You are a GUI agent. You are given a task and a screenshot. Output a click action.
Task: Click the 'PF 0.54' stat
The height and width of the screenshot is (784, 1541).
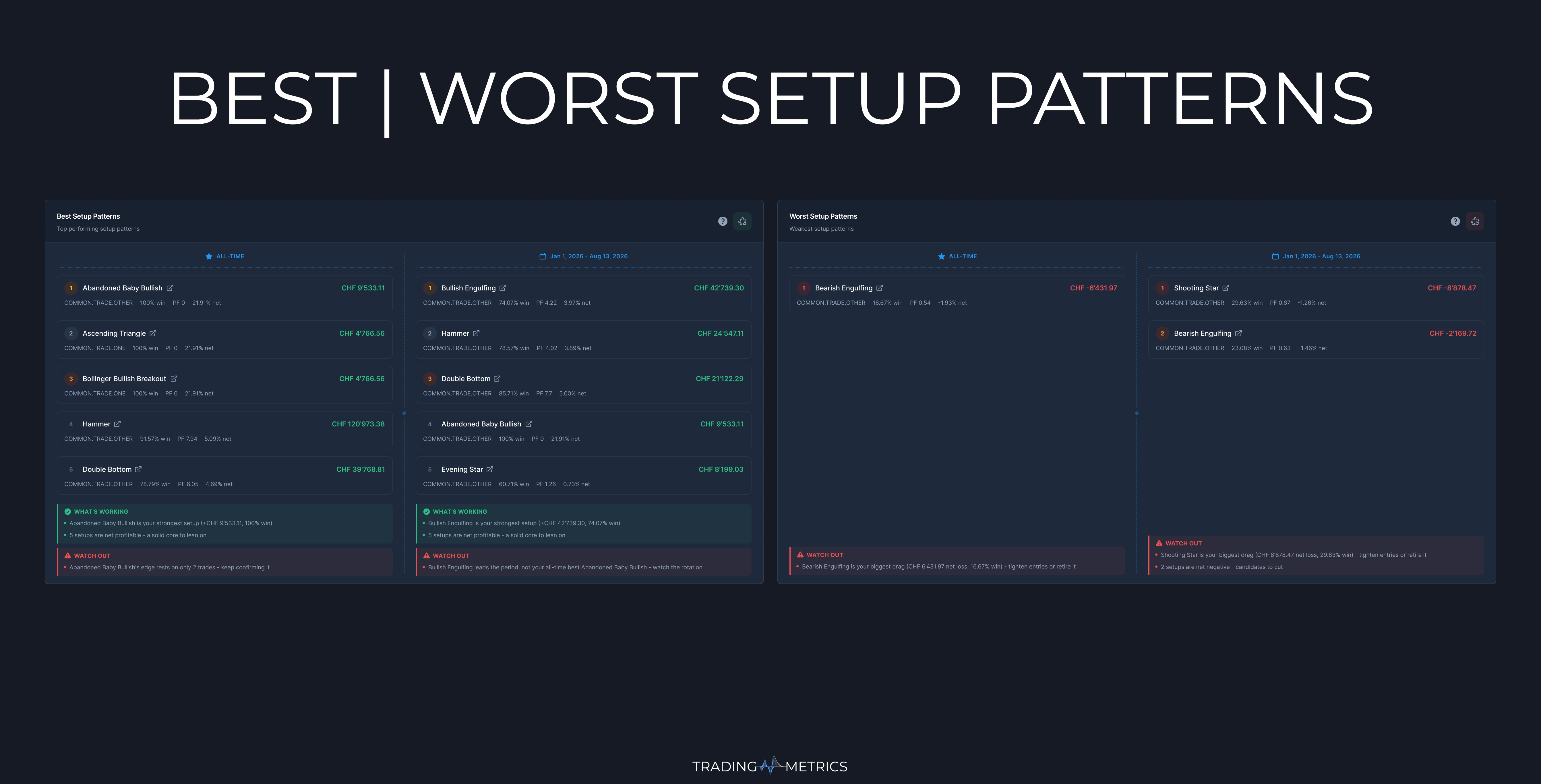[x=920, y=302]
